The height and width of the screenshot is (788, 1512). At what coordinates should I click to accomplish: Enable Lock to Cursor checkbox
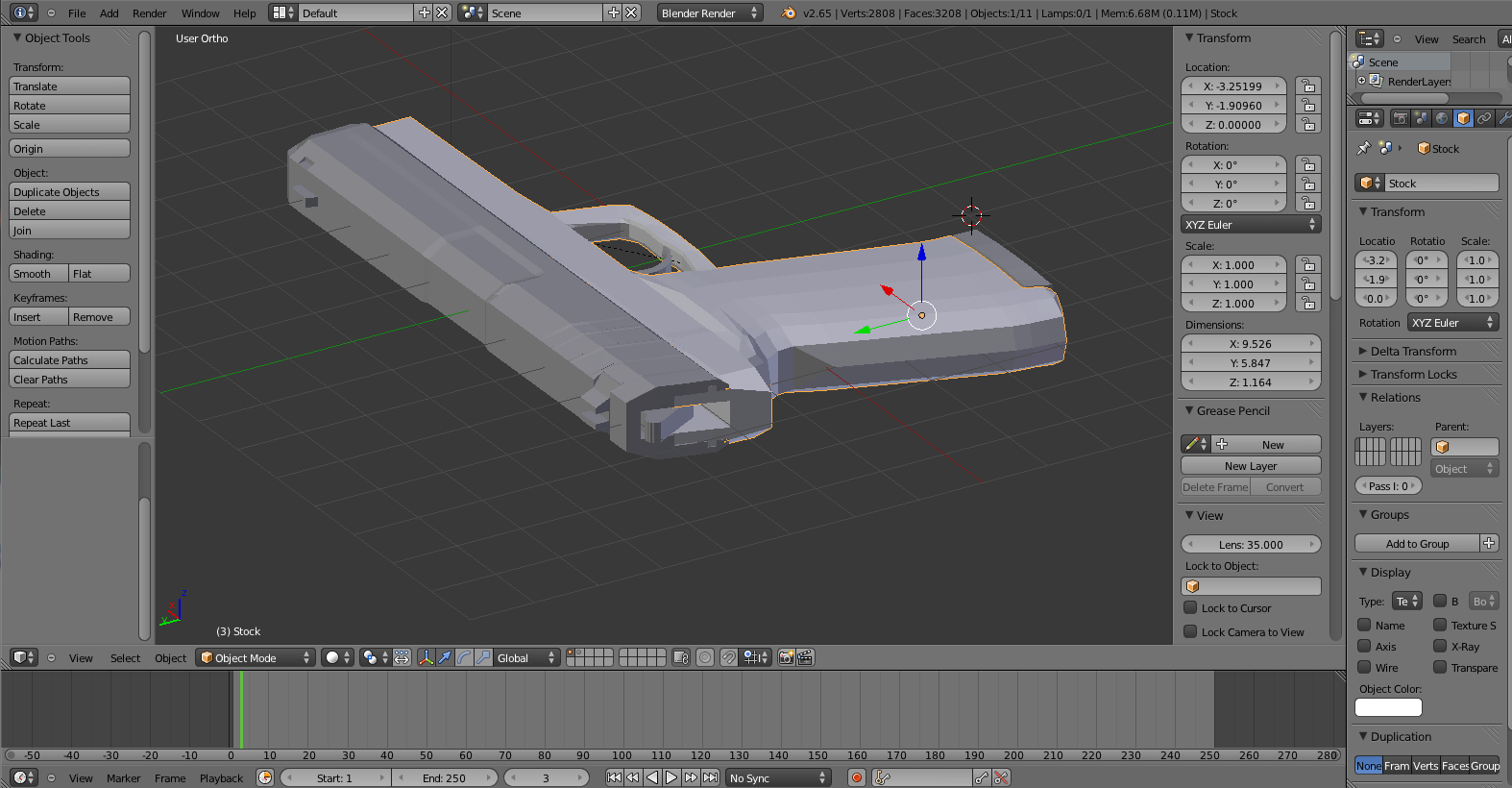[x=1191, y=607]
